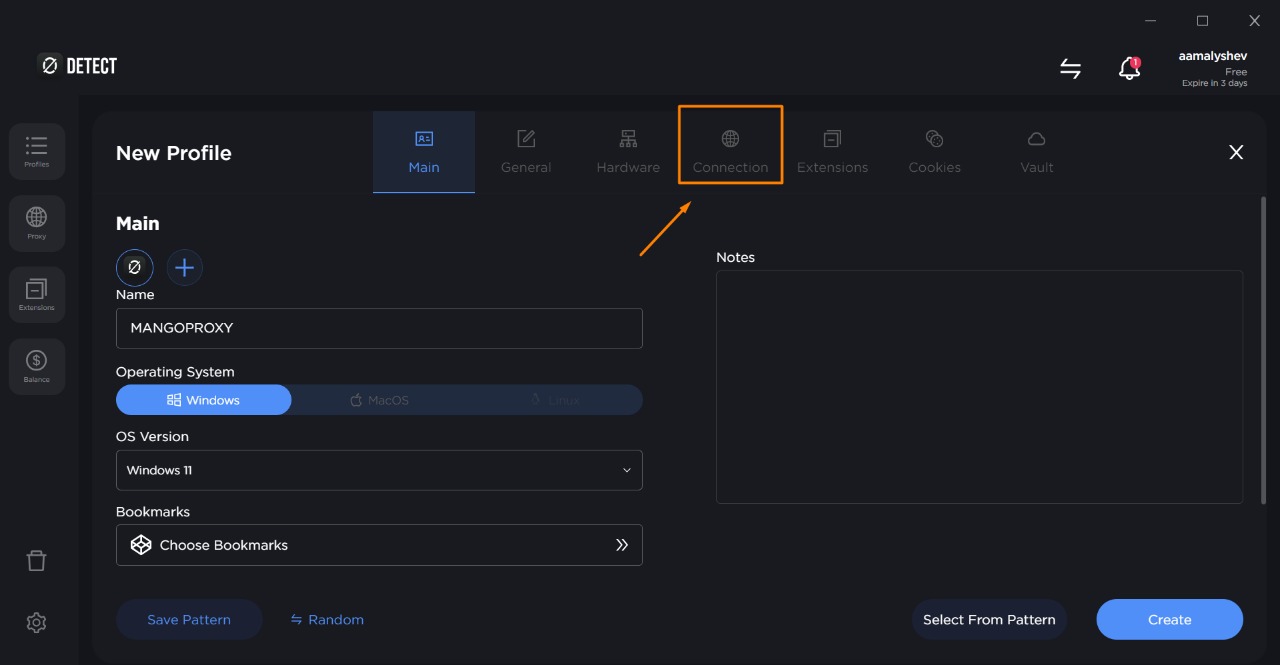Switch to the Connection tab
The width and height of the screenshot is (1280, 665).
[730, 152]
